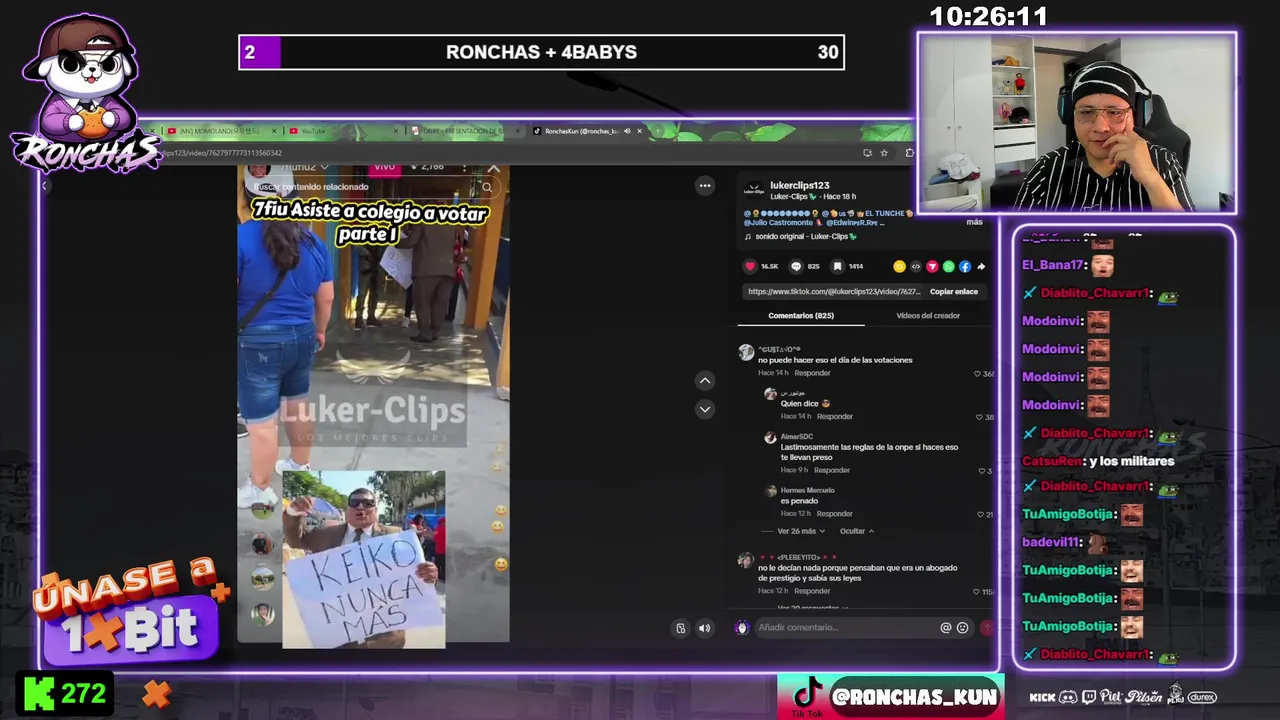Mute the RonchasKun tab speaker icon

(627, 131)
